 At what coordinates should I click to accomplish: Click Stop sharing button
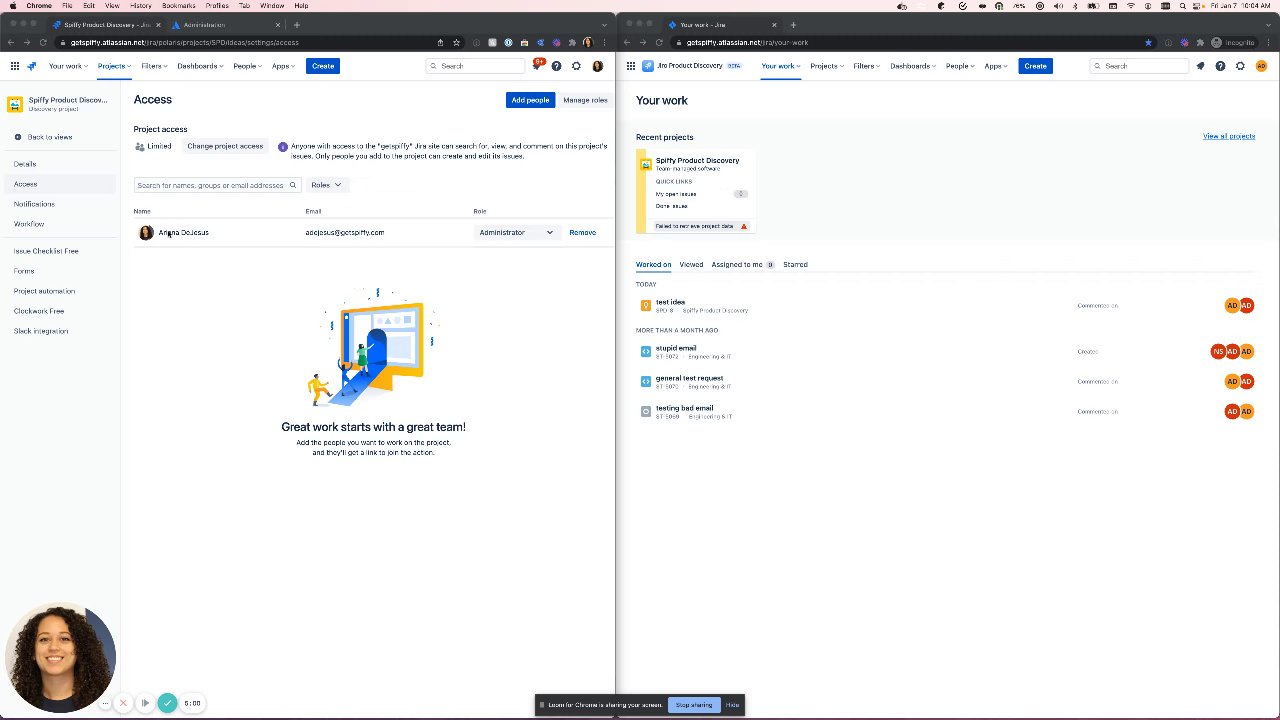tap(694, 705)
